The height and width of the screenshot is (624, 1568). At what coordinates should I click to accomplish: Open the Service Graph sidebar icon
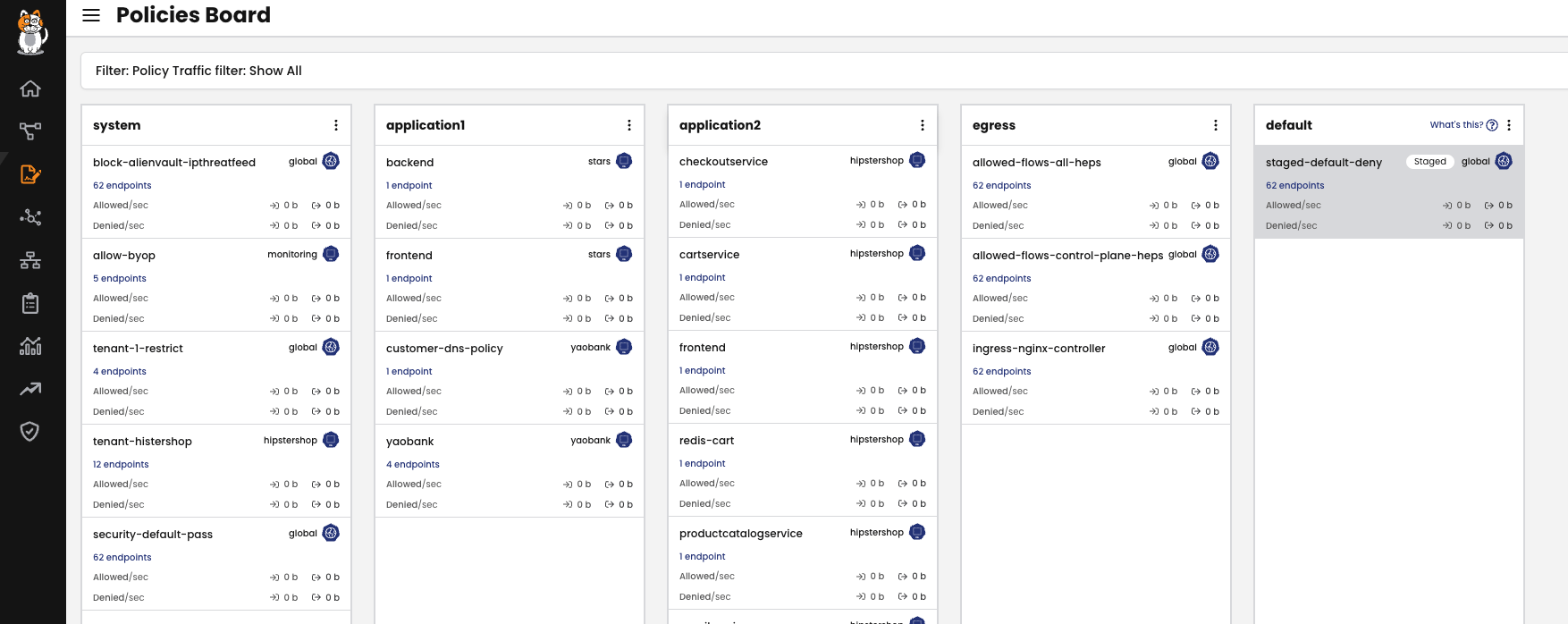[x=30, y=131]
